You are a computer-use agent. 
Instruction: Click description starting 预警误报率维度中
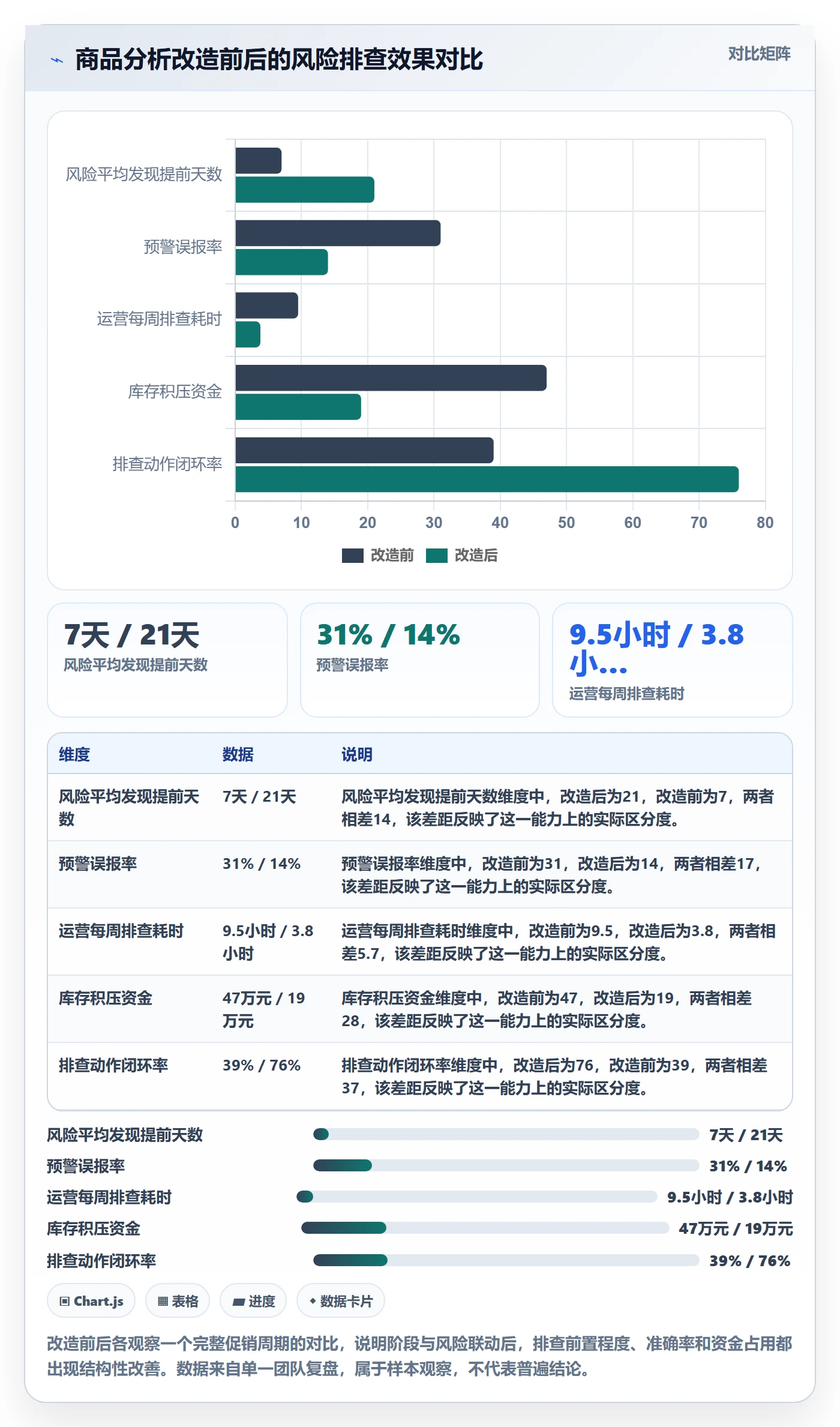(x=552, y=875)
